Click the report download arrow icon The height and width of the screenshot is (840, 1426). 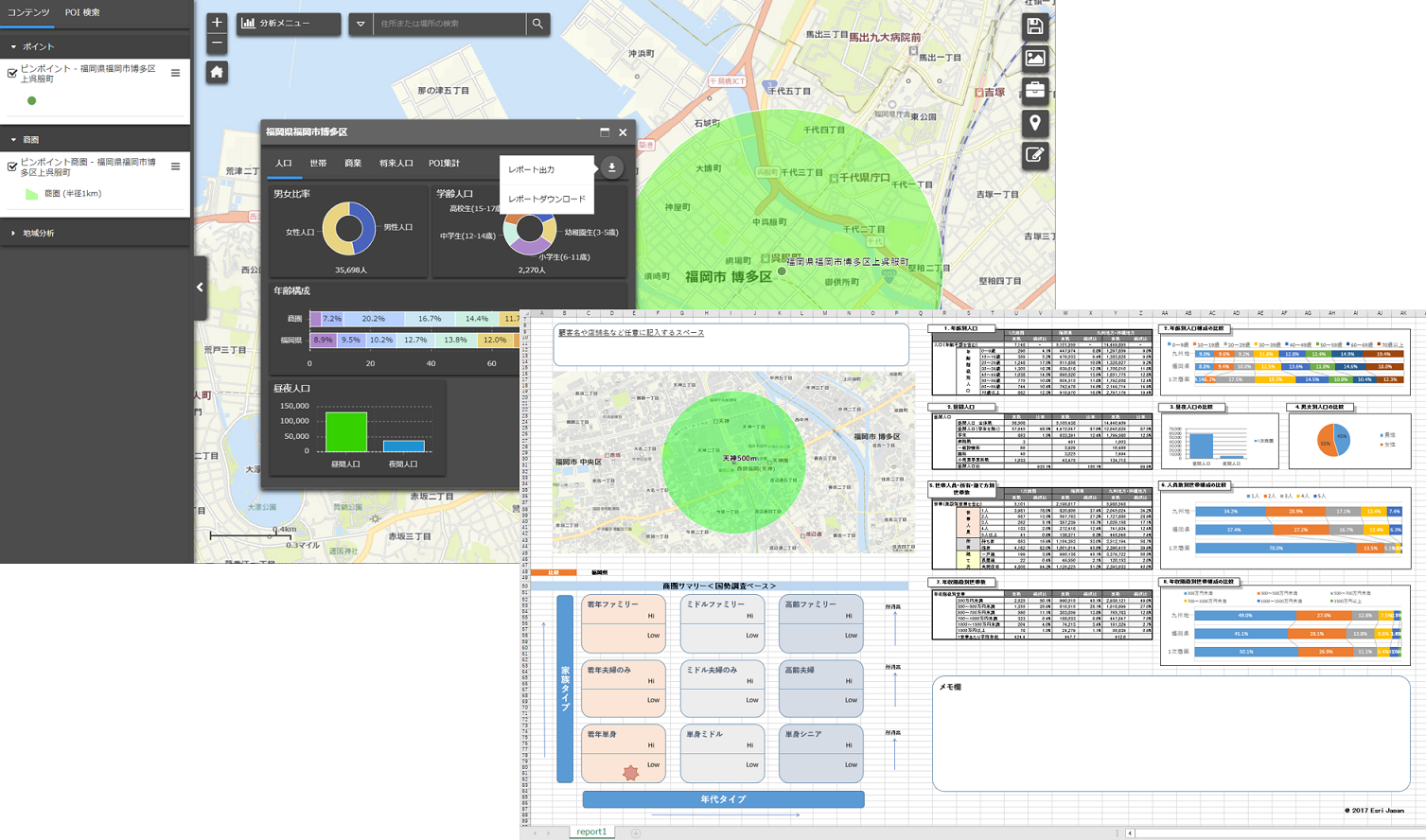coord(611,167)
